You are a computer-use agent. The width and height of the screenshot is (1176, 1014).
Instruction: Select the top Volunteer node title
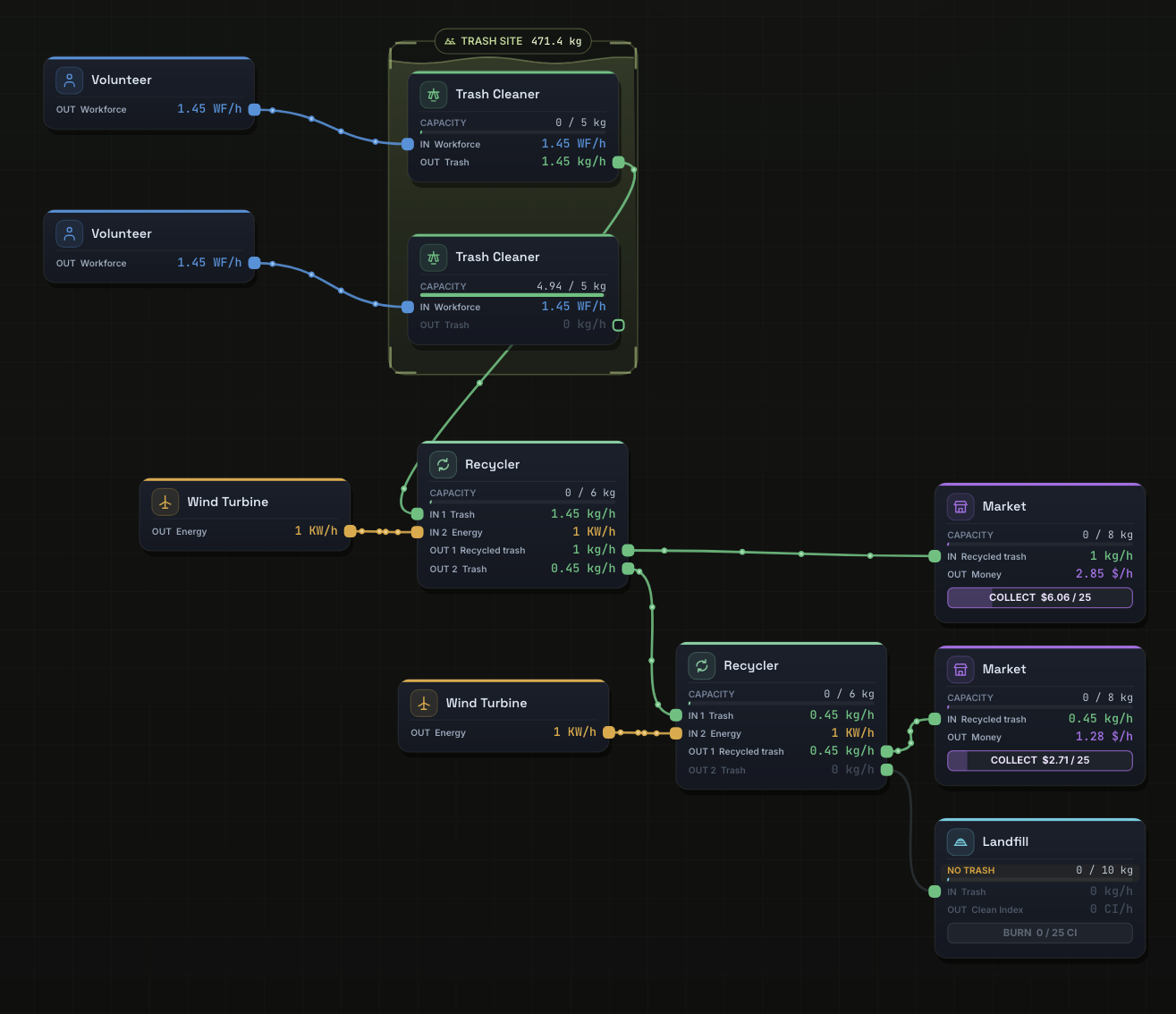click(x=122, y=80)
